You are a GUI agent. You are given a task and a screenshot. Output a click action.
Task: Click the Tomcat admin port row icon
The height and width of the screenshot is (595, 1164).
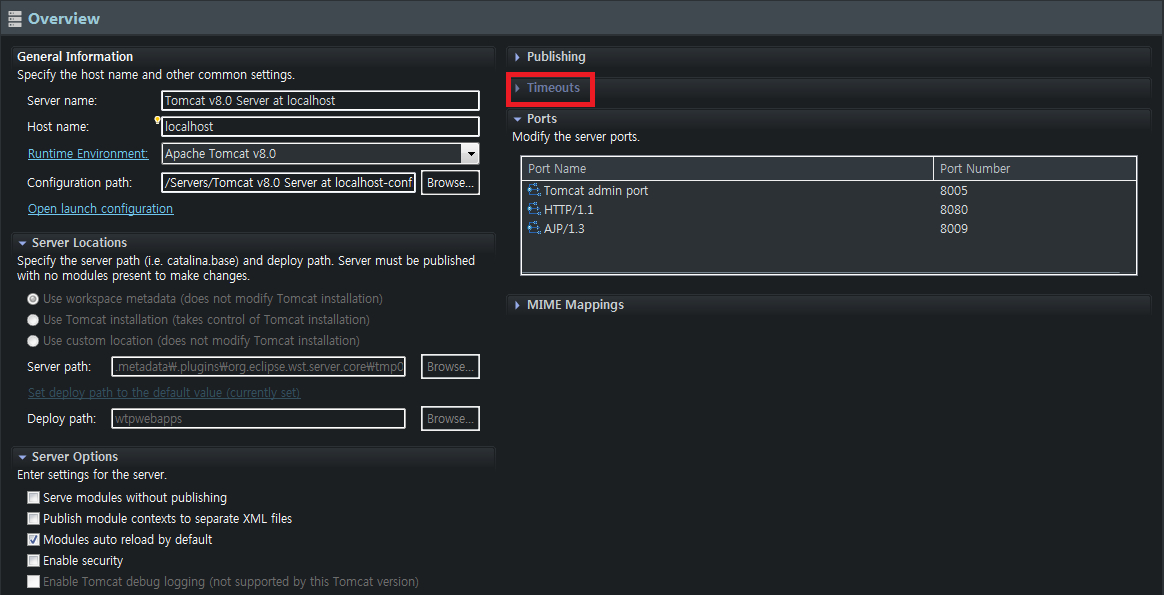534,191
